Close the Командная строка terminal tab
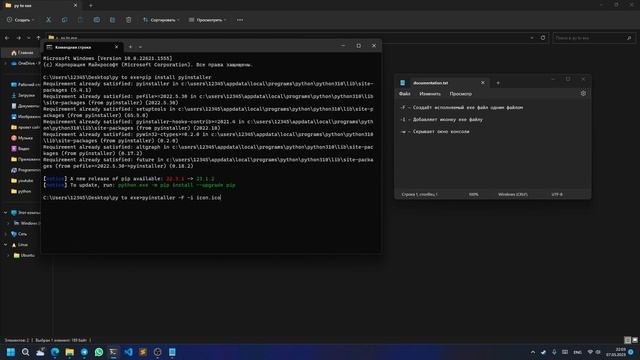 point(116,47)
